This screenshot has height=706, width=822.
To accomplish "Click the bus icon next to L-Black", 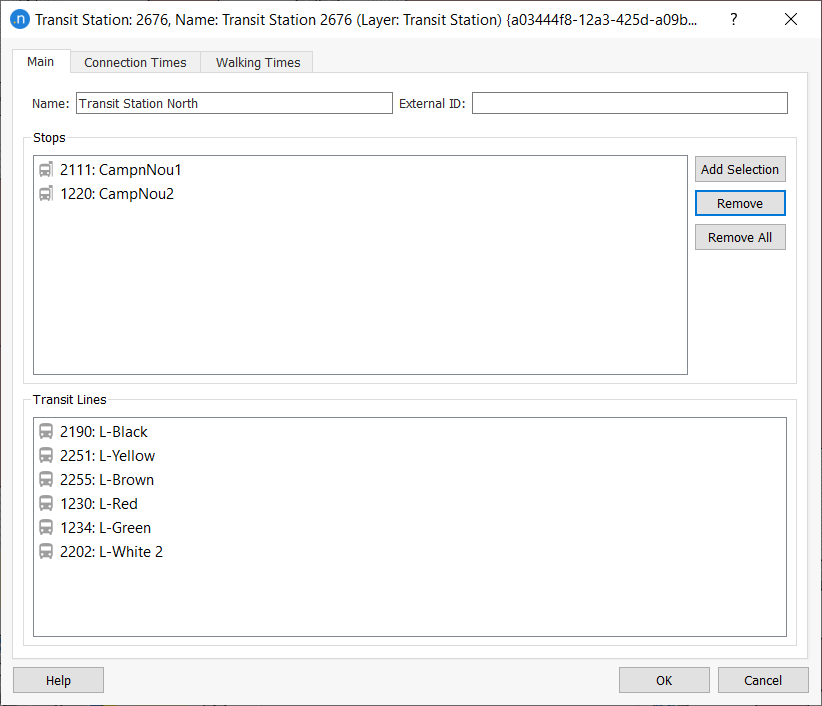I will pyautogui.click(x=46, y=432).
